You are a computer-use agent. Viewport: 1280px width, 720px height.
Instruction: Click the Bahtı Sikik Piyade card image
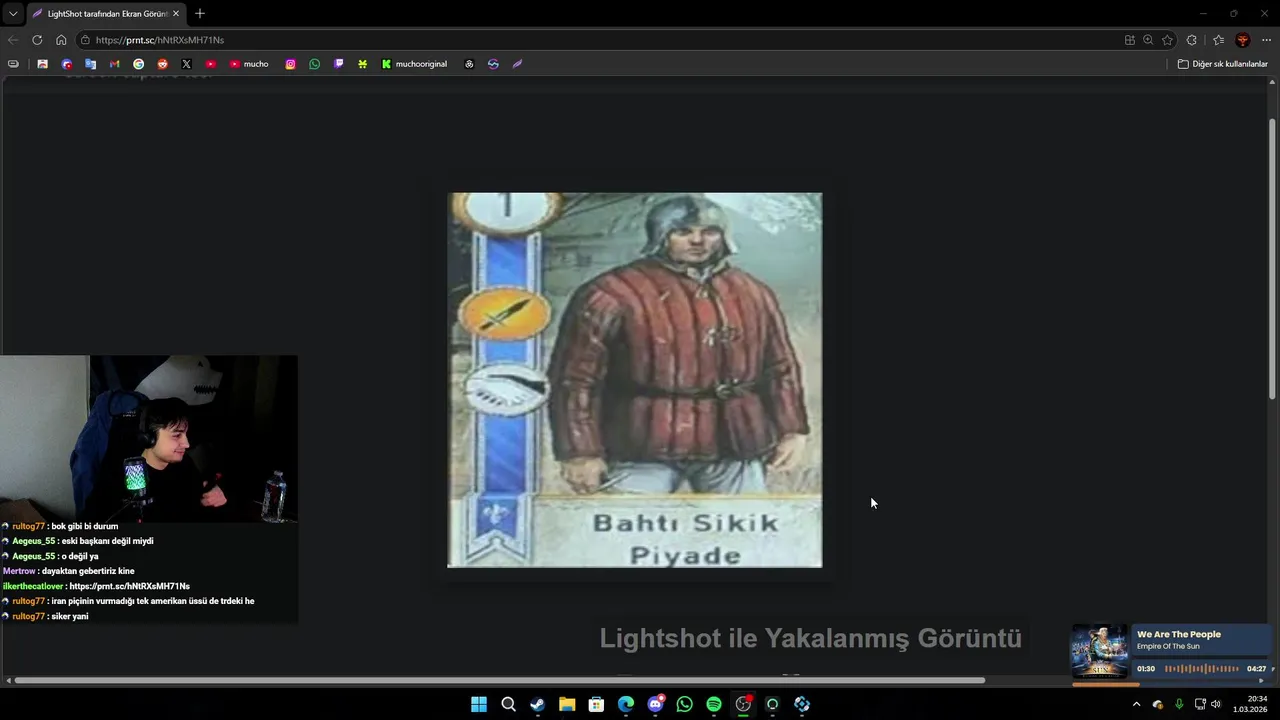pos(635,380)
